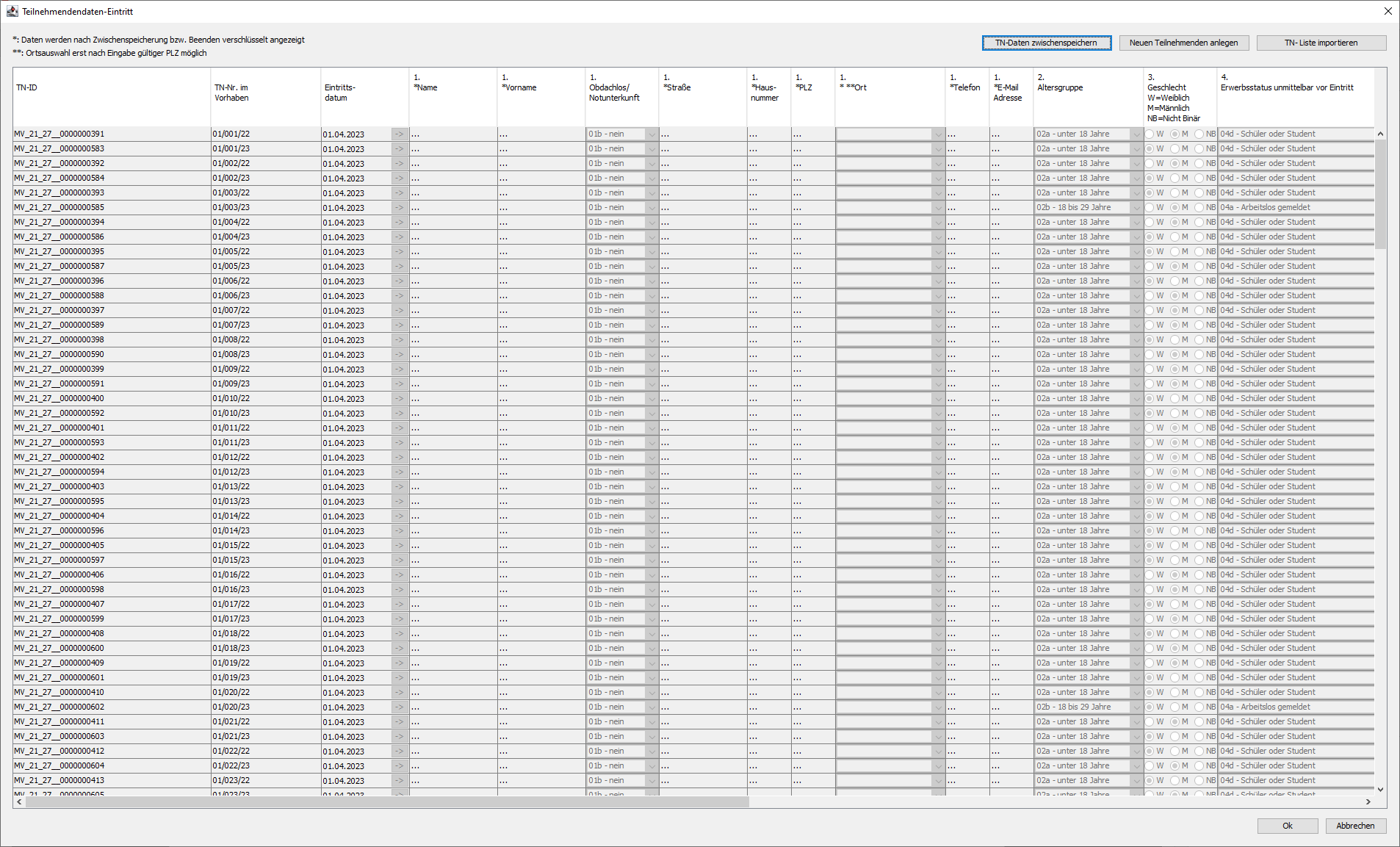Image resolution: width=1400 pixels, height=847 pixels.
Task: Click Vorname field in row MV_21_27__0000000588
Action: [x=541, y=295]
